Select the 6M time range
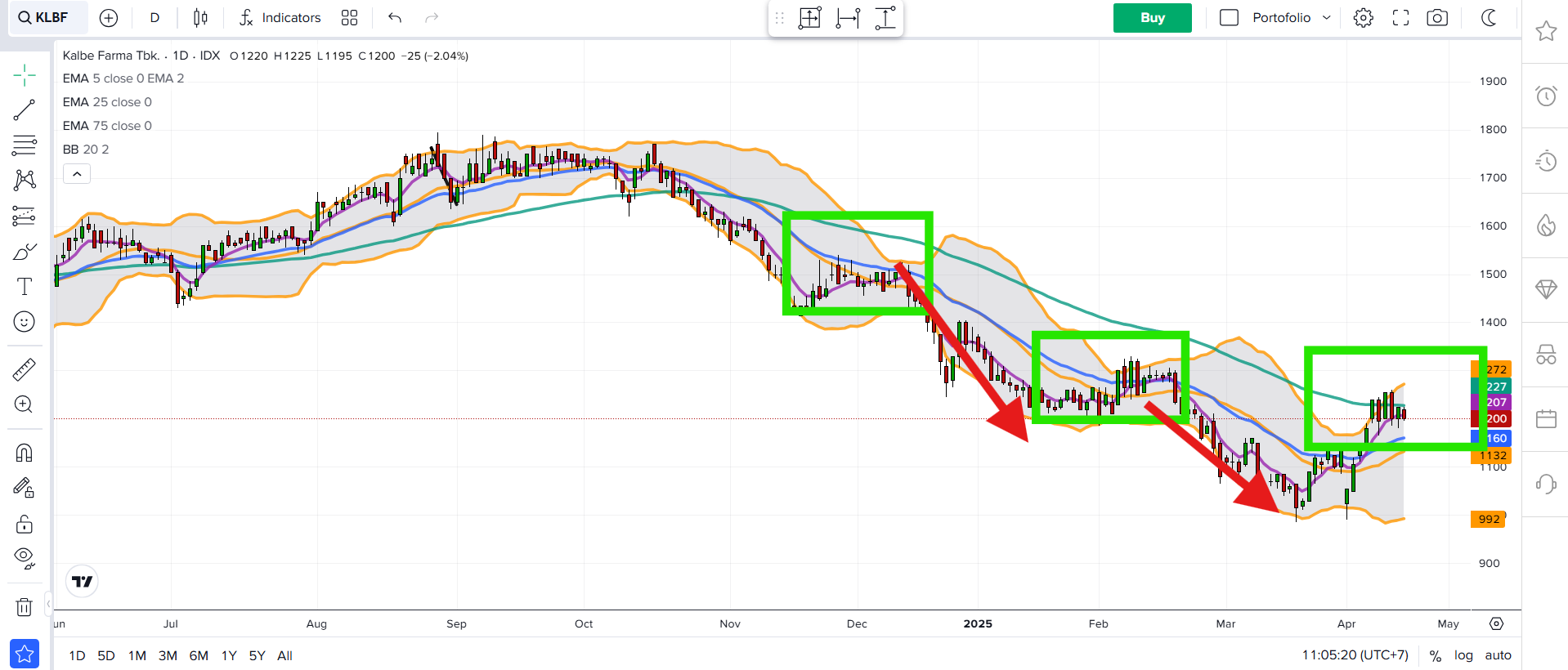The width and height of the screenshot is (1568, 670). pyautogui.click(x=199, y=655)
